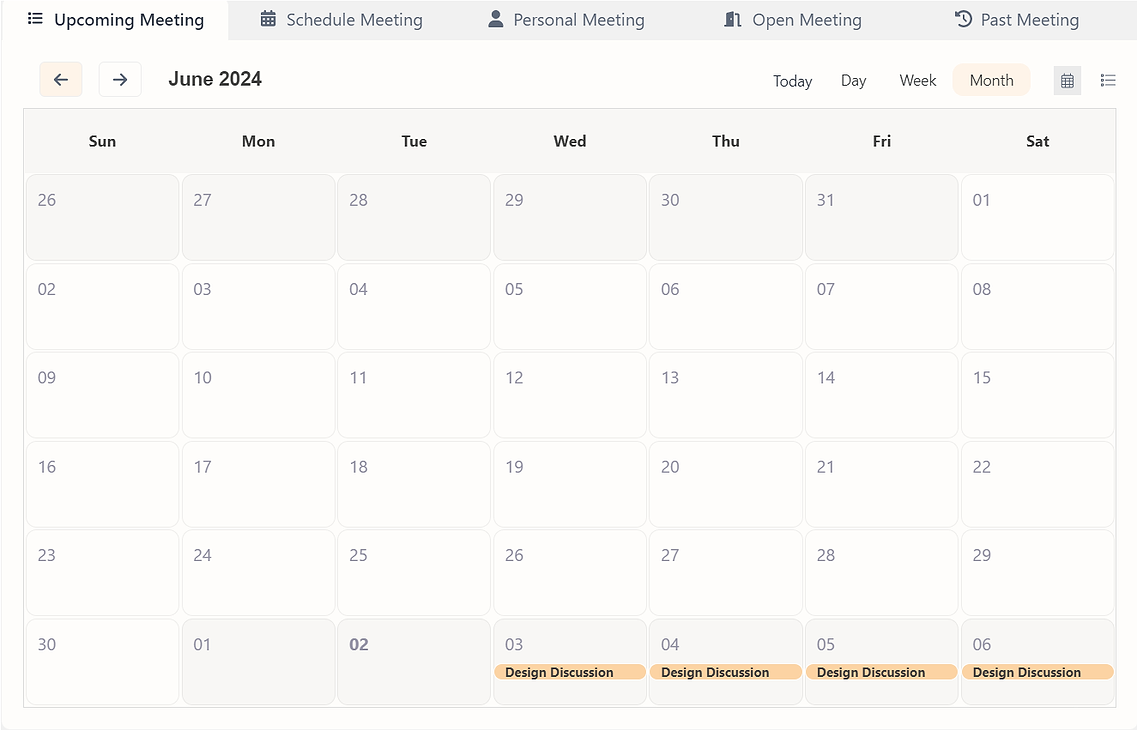Open the Past Meeting tab
1137x730 pixels.
click(x=1017, y=20)
